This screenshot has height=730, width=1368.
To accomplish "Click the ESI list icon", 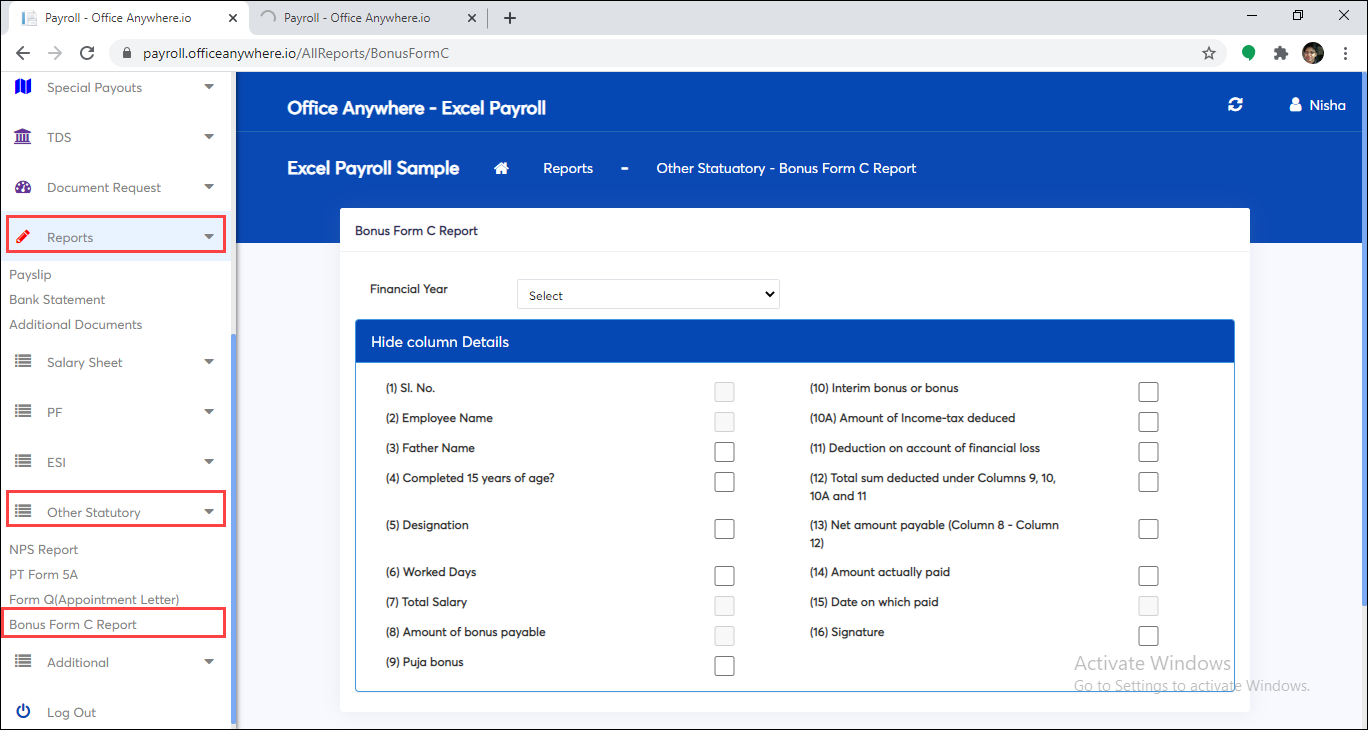I will pyautogui.click(x=24, y=462).
